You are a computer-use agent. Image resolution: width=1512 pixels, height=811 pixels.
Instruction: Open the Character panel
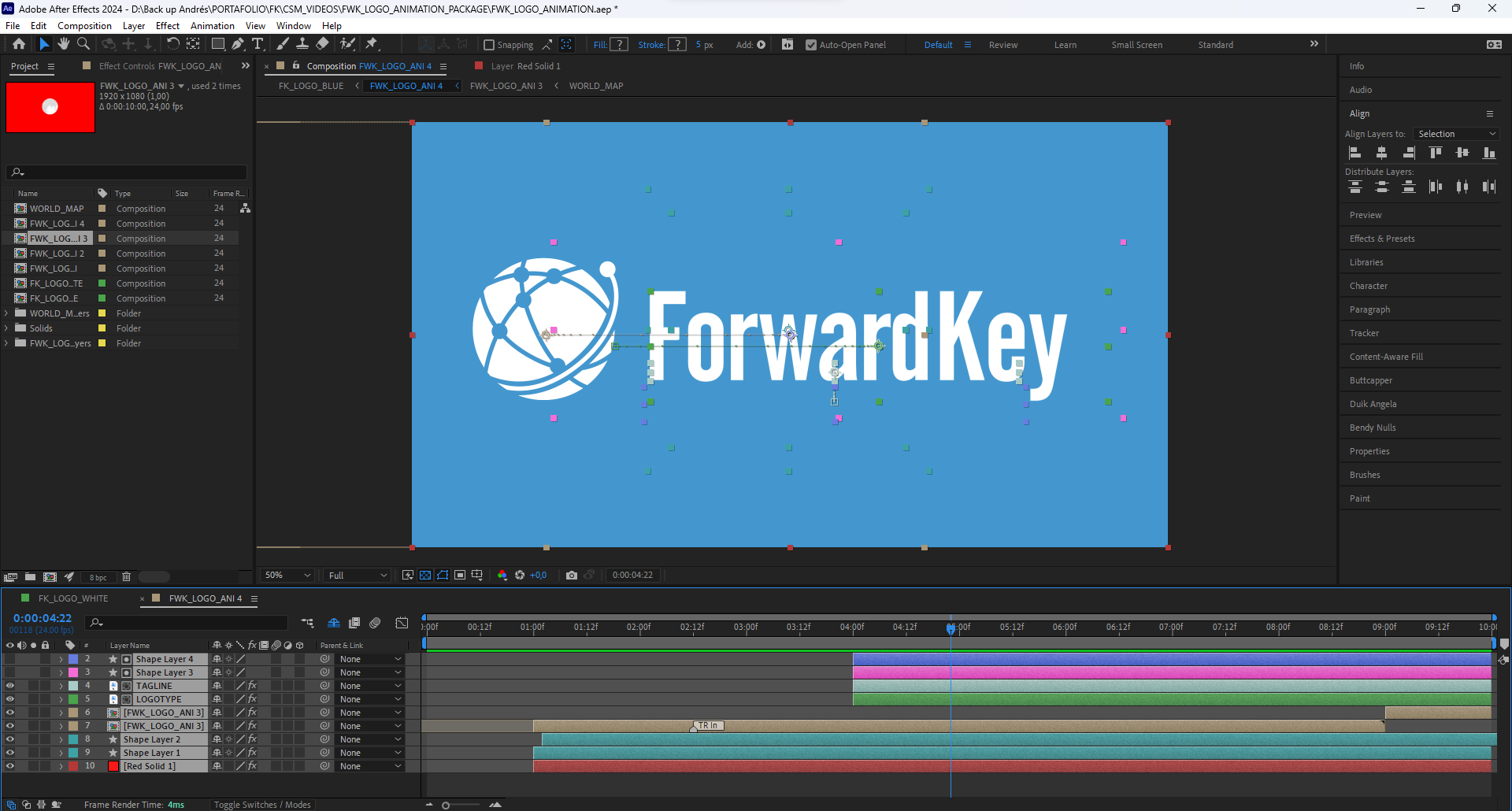(x=1369, y=286)
